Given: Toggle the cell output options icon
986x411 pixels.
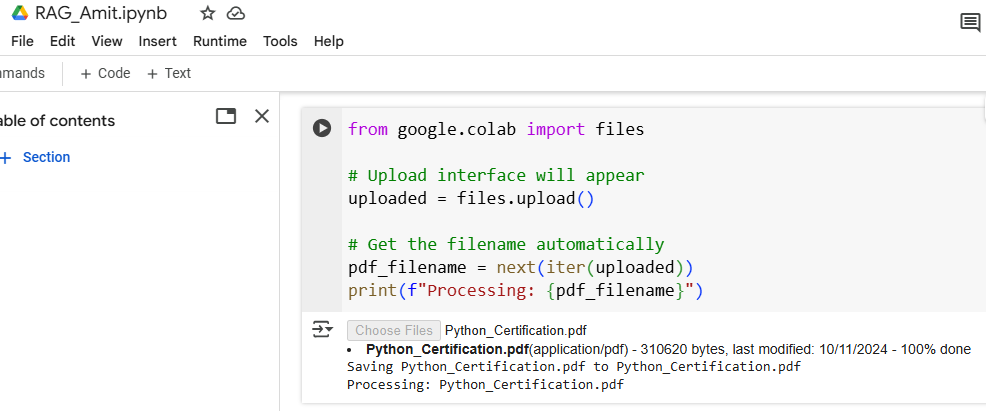Looking at the screenshot, I should pyautogui.click(x=323, y=329).
